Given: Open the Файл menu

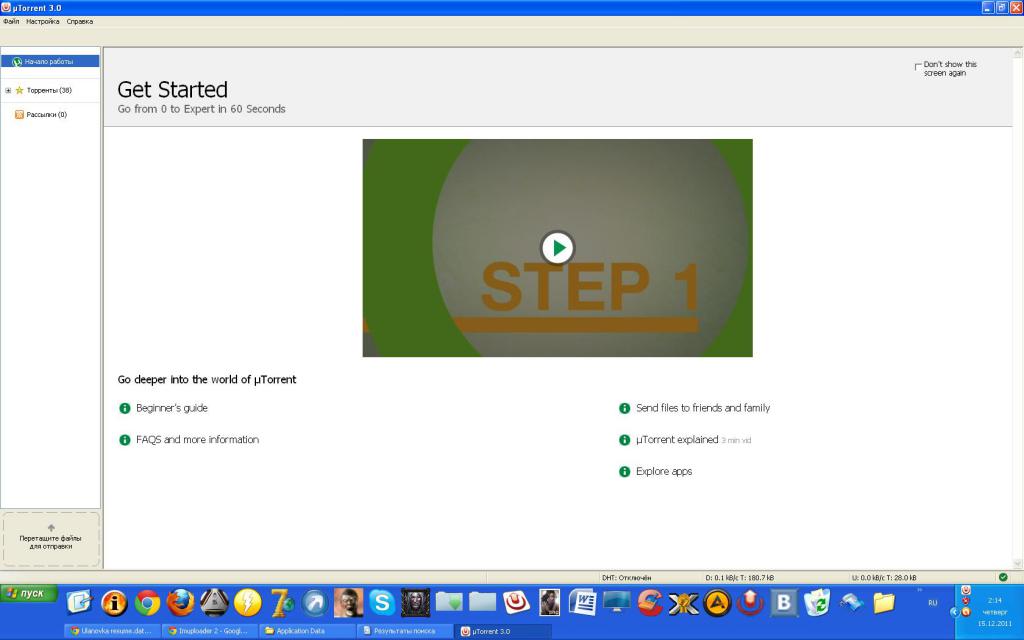Looking at the screenshot, I should [x=11, y=21].
